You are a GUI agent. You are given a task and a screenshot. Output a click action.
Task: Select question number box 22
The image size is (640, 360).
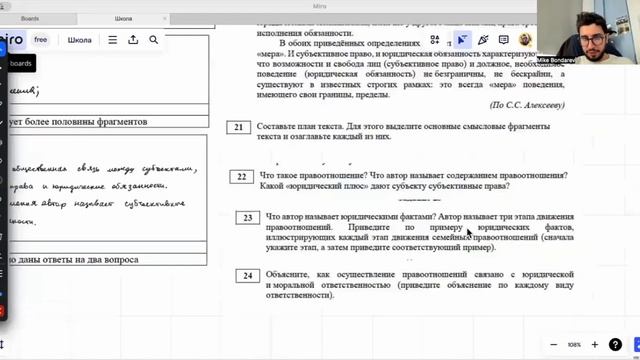pos(241,177)
